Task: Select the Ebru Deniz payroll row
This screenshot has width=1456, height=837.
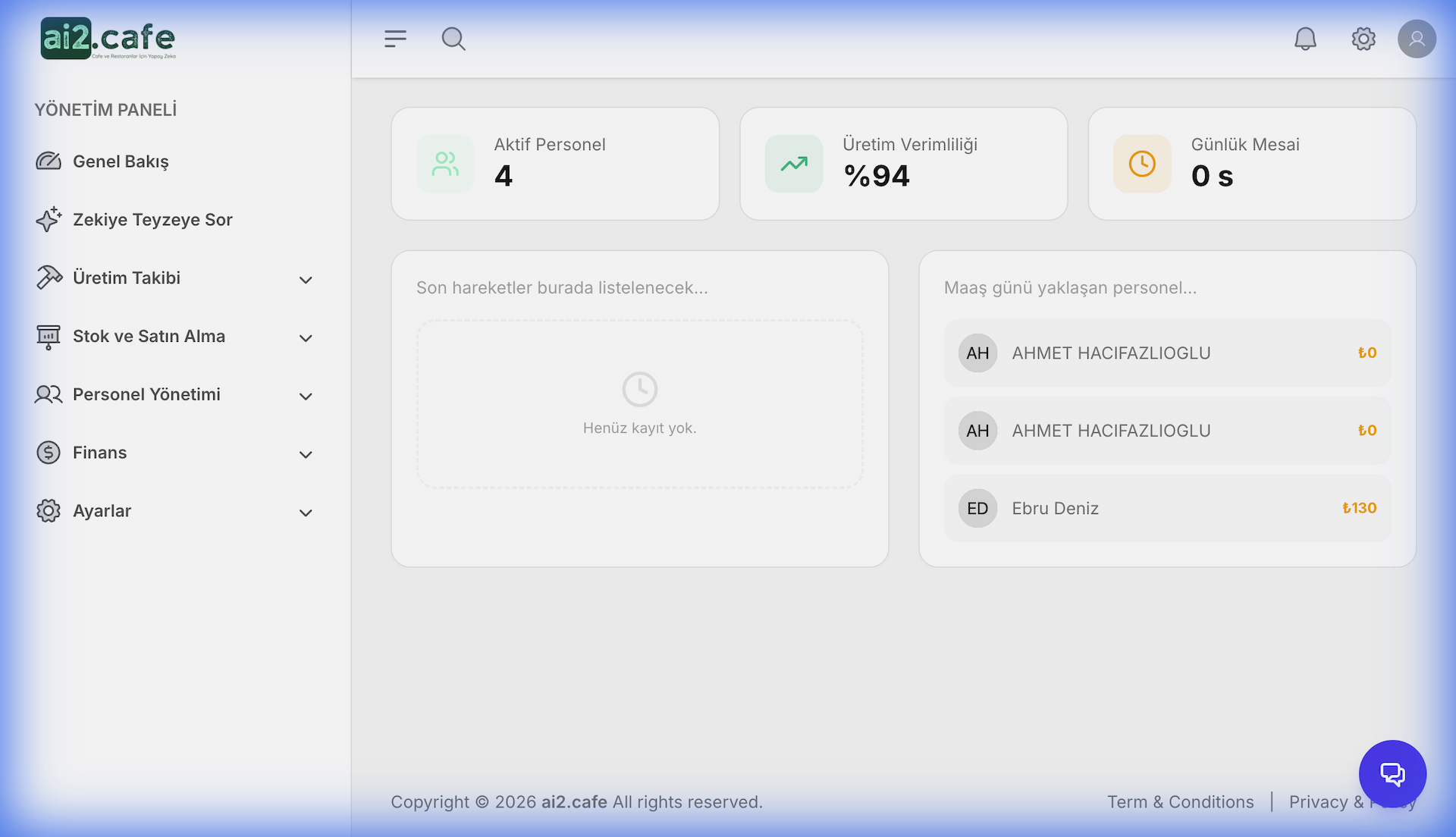Action: (x=1167, y=508)
